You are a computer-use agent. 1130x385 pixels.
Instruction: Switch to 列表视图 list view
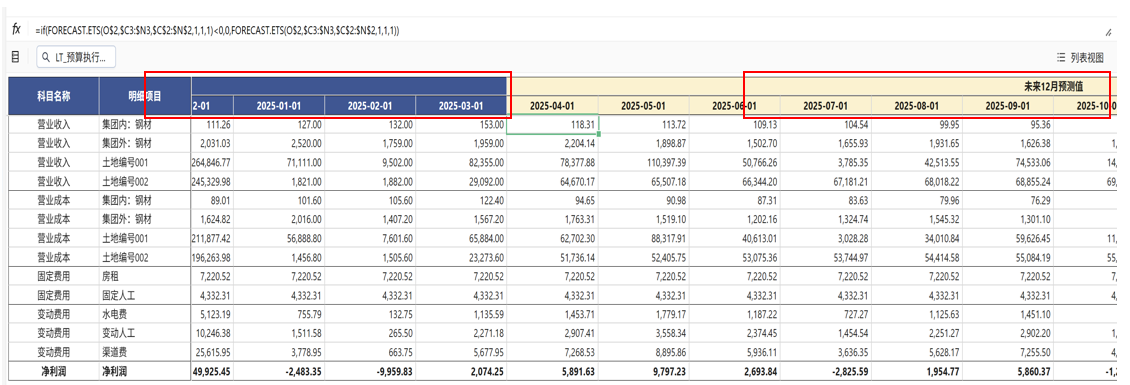pyautogui.click(x=1080, y=57)
